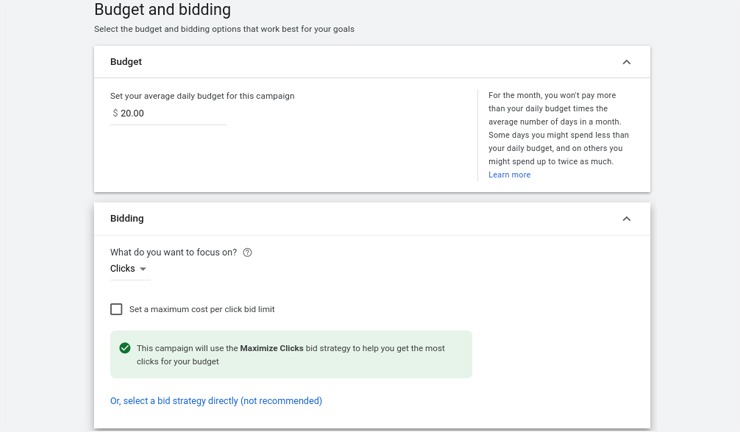Click the green checkmark circle icon
The height and width of the screenshot is (432, 740).
(x=125, y=348)
